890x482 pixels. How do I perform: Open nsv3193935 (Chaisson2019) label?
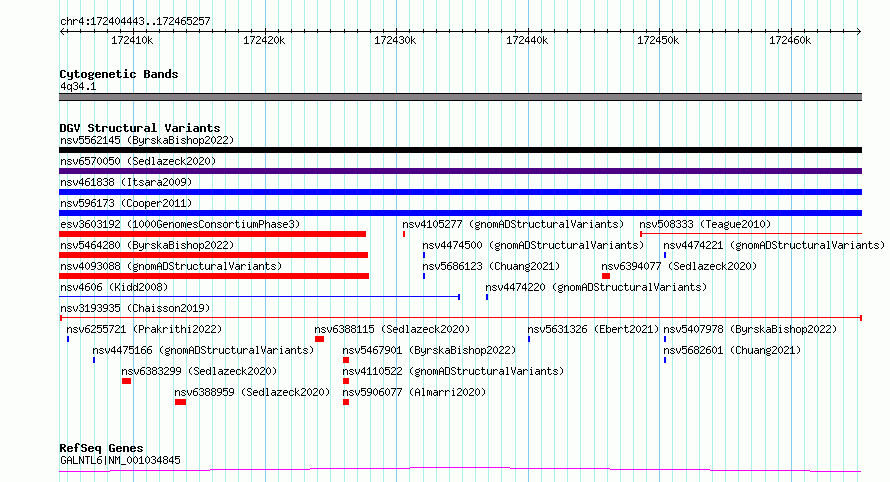[135, 308]
